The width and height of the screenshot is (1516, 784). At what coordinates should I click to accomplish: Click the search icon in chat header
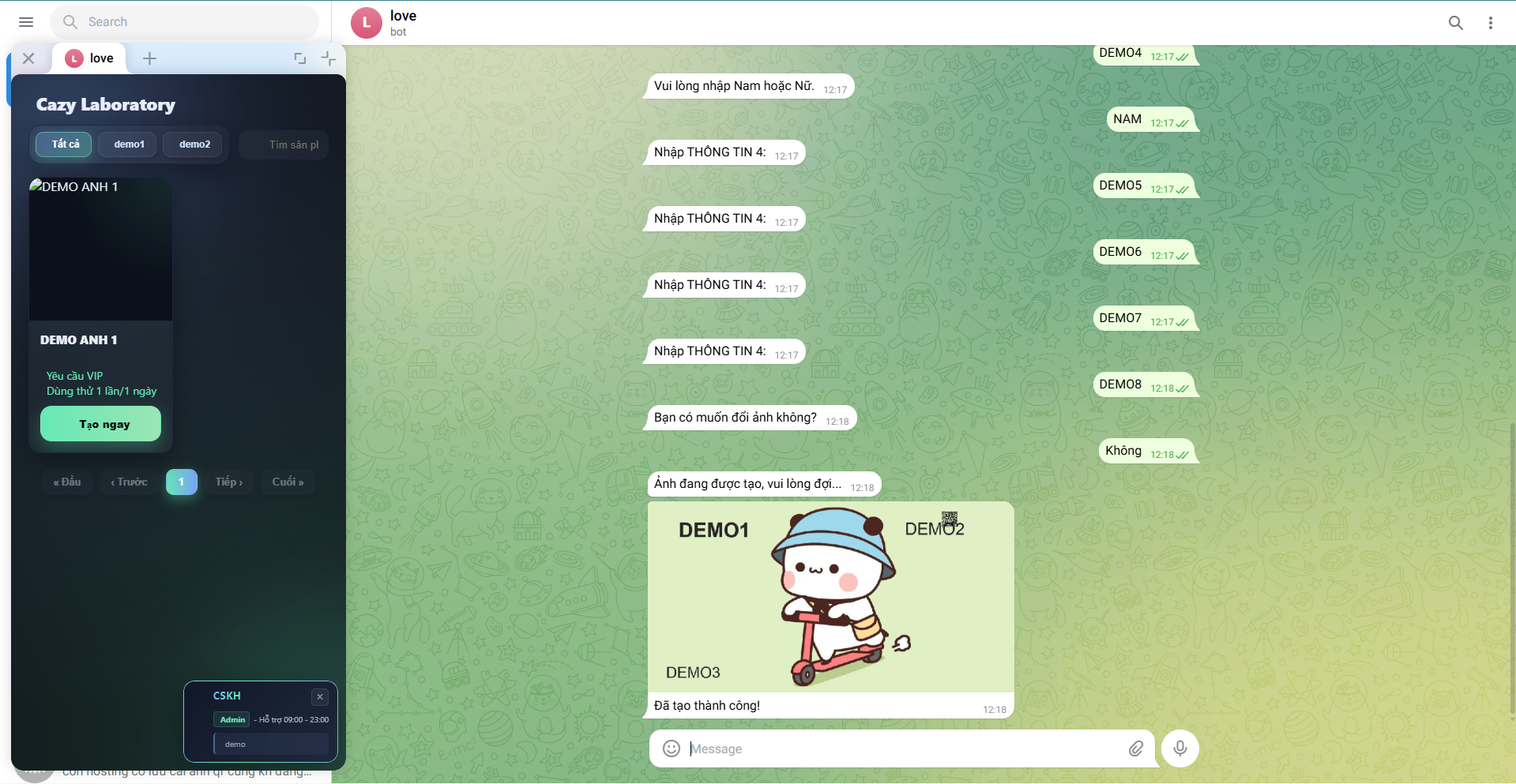(1455, 23)
